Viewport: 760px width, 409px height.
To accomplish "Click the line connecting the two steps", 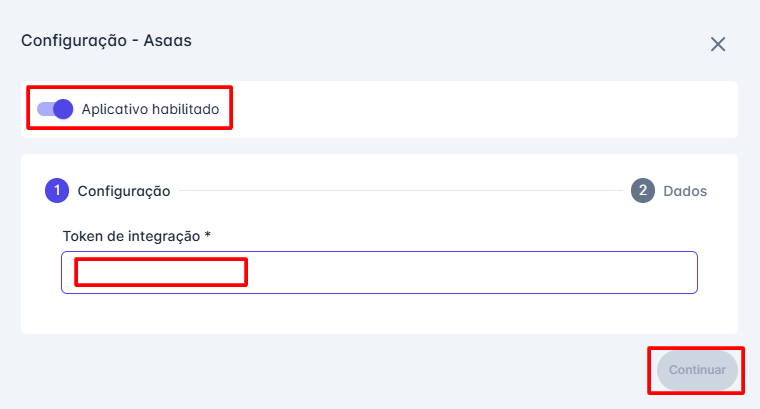I will pos(400,190).
